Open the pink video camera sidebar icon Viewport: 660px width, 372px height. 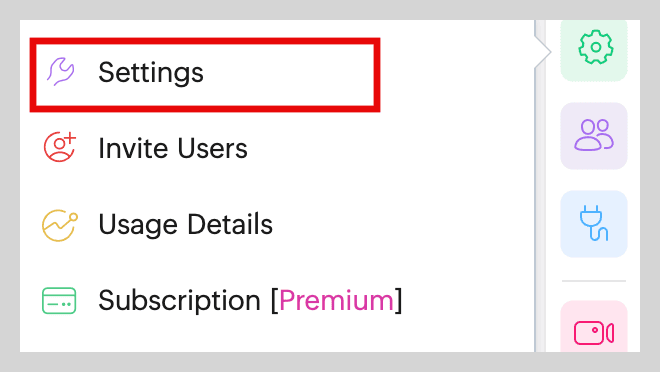pos(594,327)
